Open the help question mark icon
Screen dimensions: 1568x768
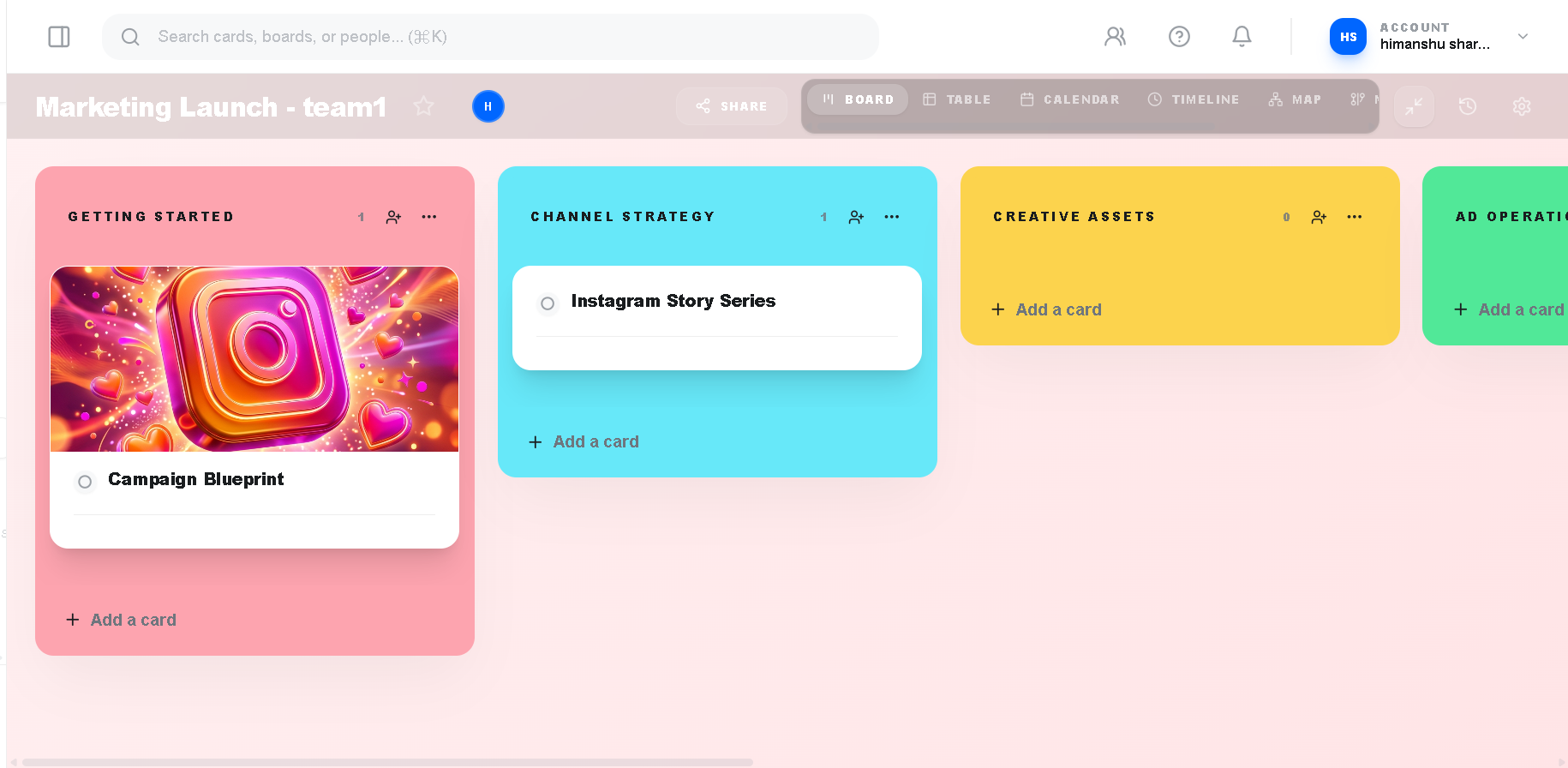[1179, 36]
